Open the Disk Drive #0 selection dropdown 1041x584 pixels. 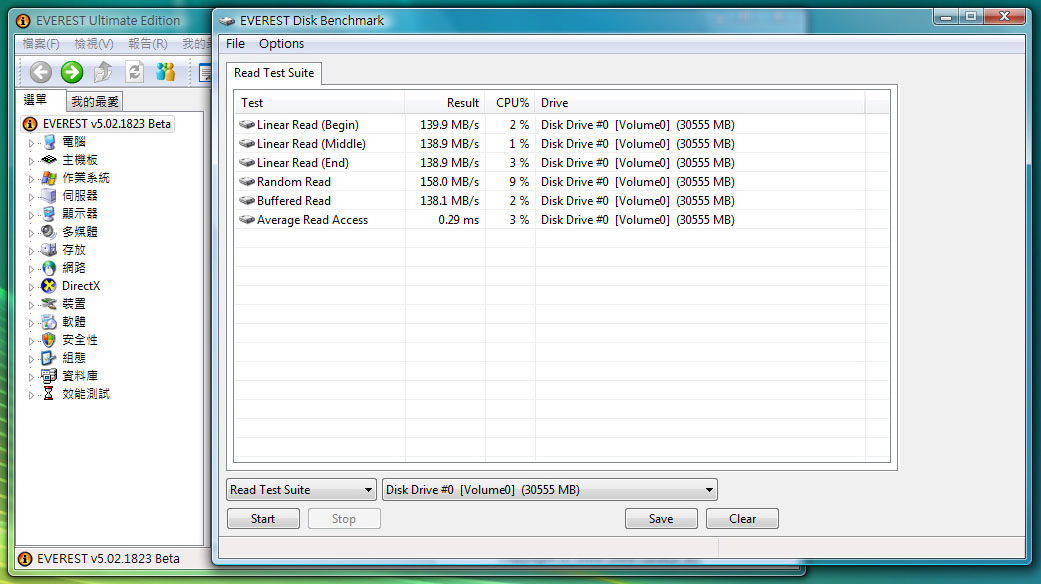pyautogui.click(x=550, y=490)
